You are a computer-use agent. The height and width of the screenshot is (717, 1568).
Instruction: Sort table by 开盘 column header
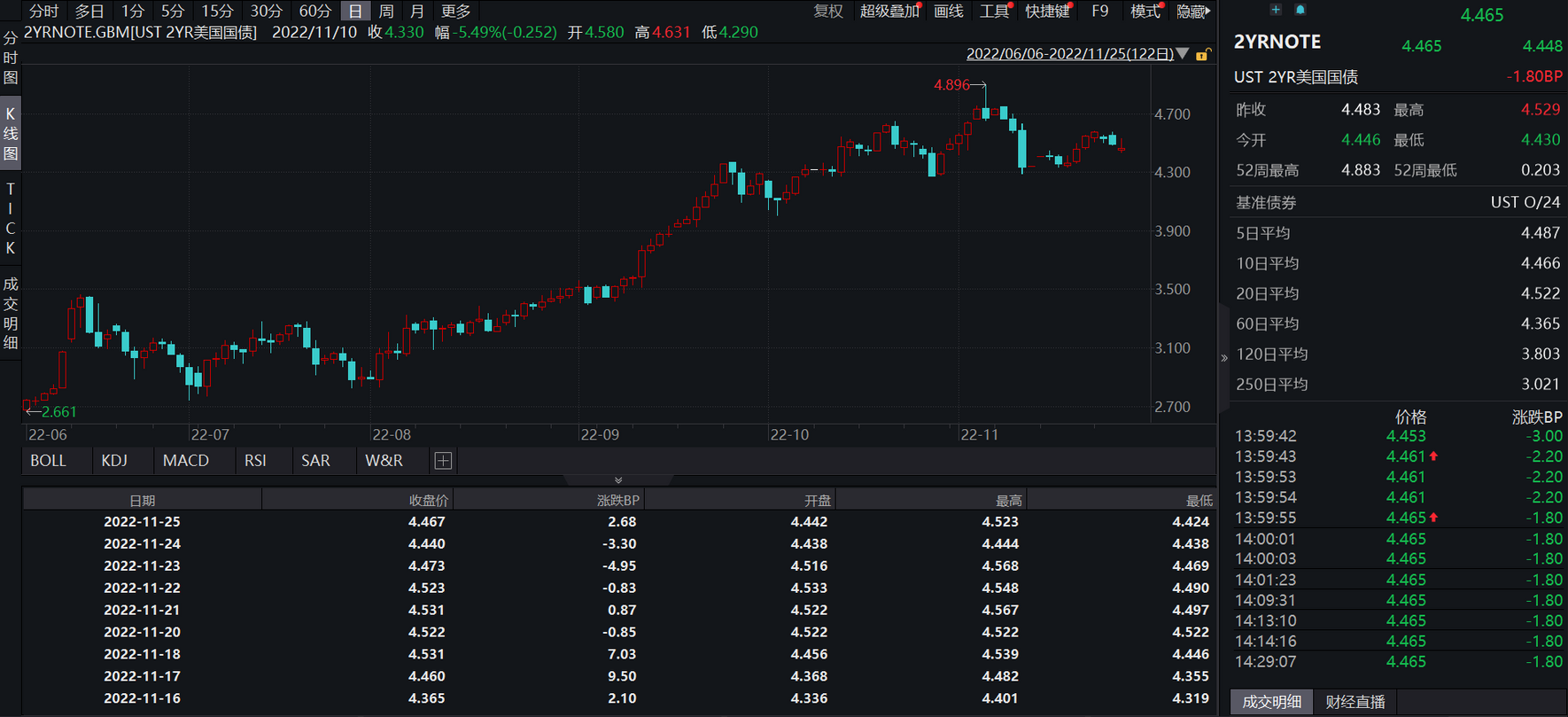click(x=740, y=501)
